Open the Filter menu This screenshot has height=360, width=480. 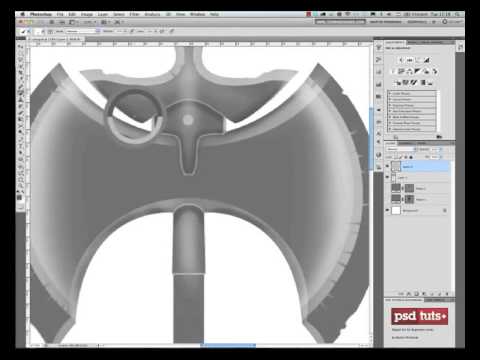pyautogui.click(x=134, y=14)
